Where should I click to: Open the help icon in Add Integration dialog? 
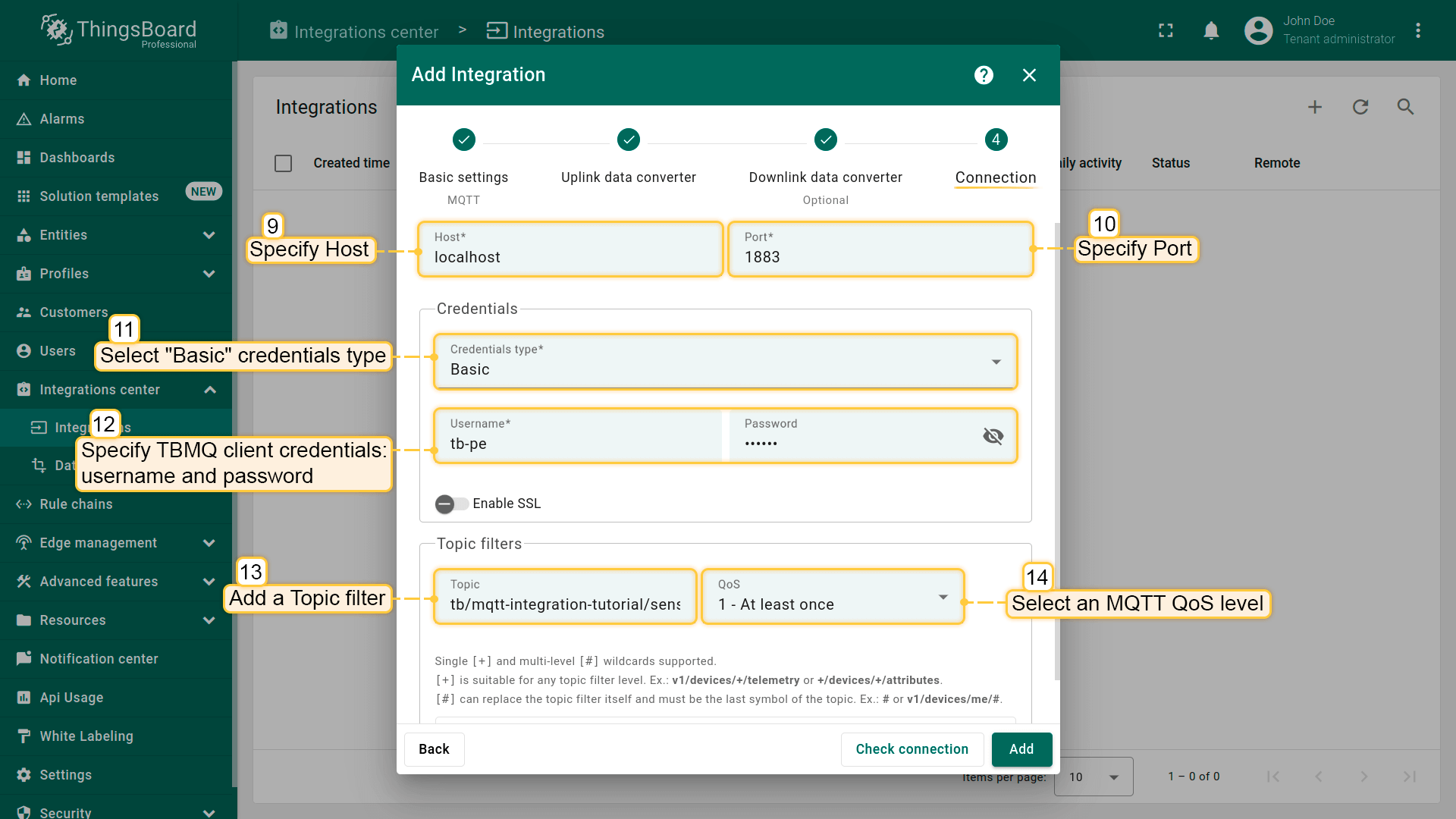(983, 74)
